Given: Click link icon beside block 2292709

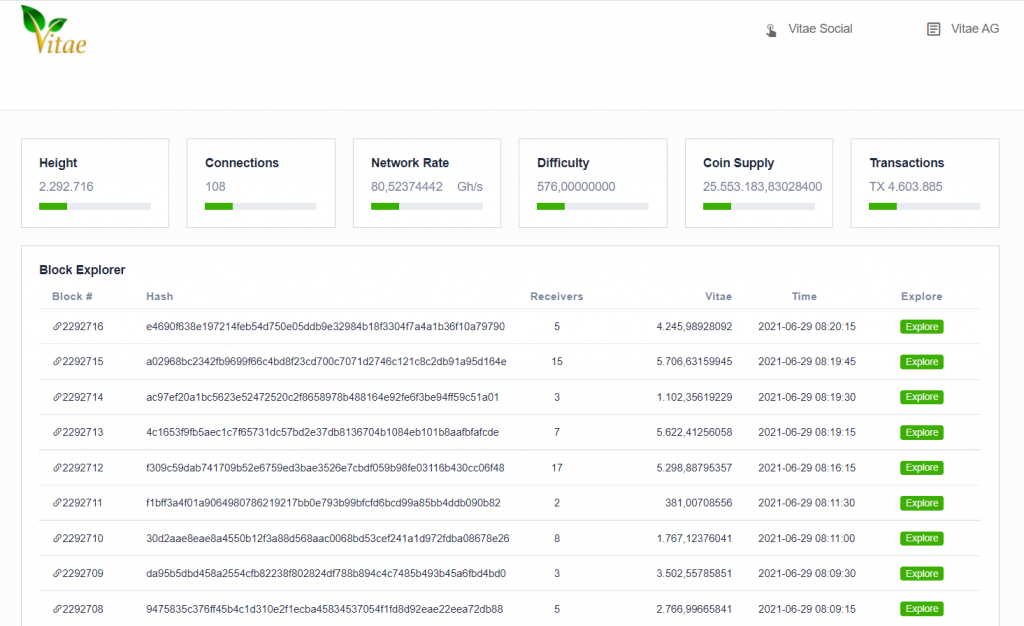Looking at the screenshot, I should tap(57, 574).
